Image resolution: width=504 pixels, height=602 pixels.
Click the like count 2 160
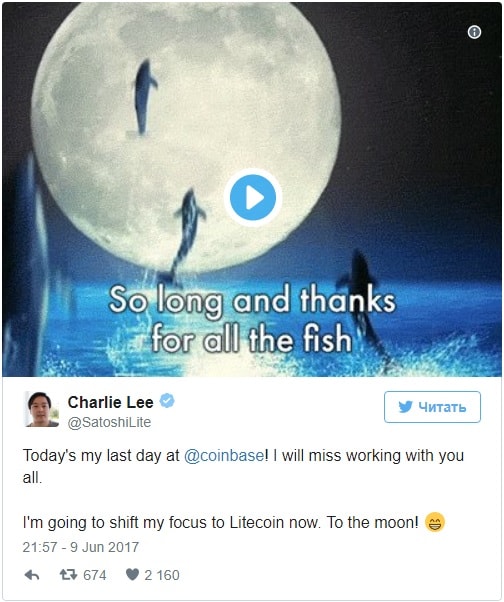tap(162, 575)
